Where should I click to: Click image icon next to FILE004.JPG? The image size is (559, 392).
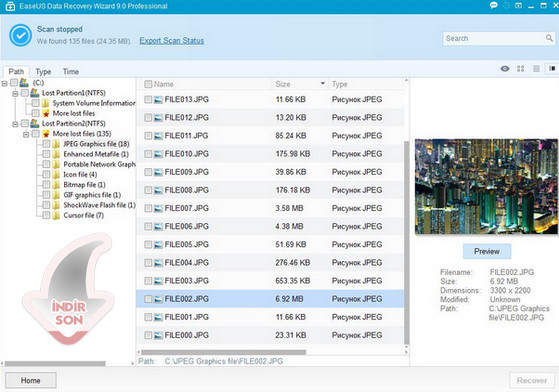coord(158,263)
